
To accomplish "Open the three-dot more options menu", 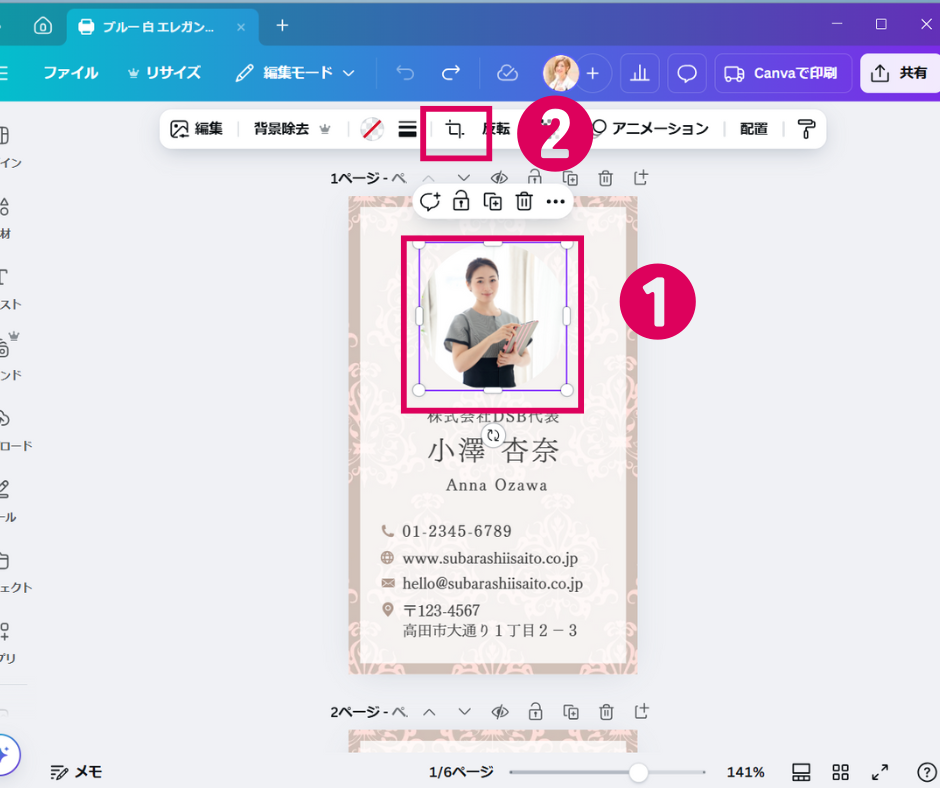I will coord(556,201).
